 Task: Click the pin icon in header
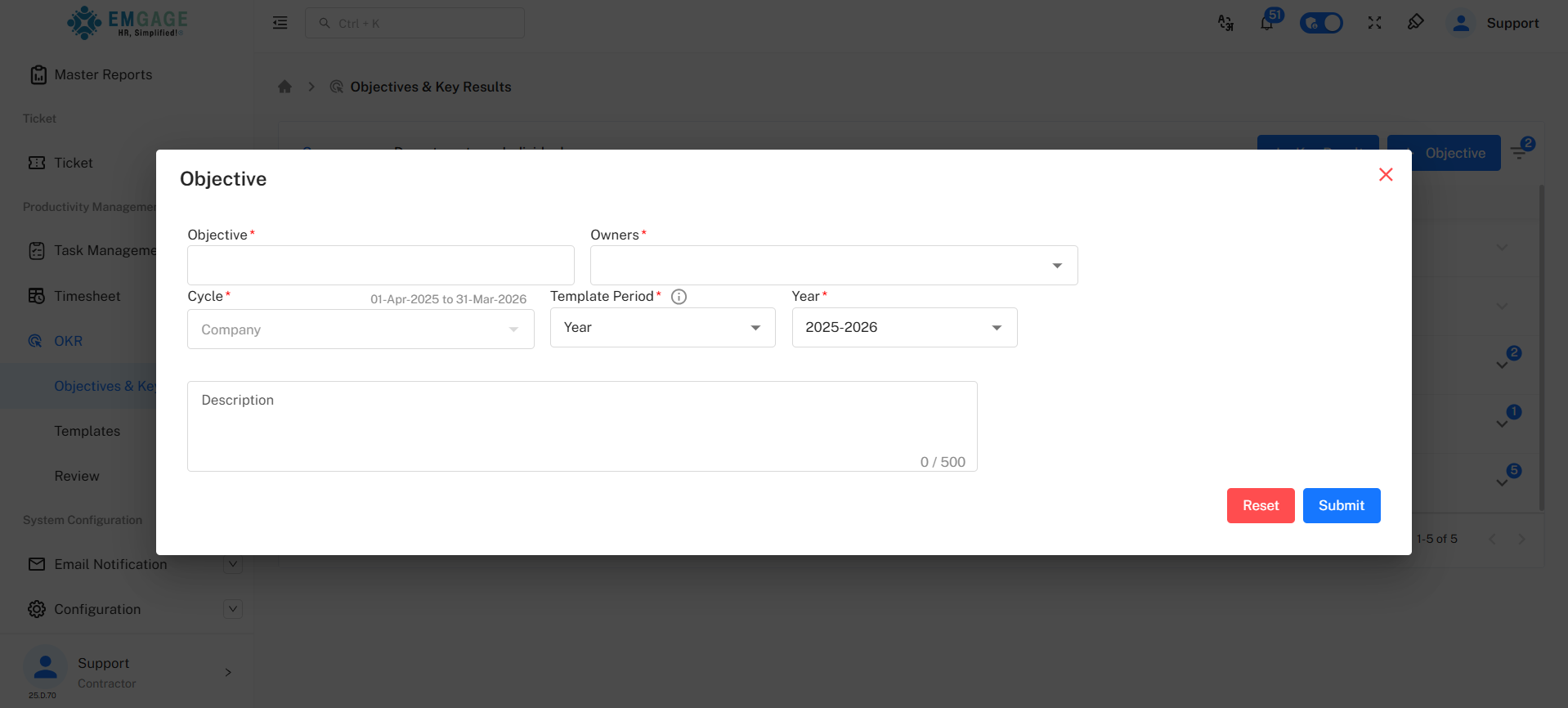coord(1415,22)
